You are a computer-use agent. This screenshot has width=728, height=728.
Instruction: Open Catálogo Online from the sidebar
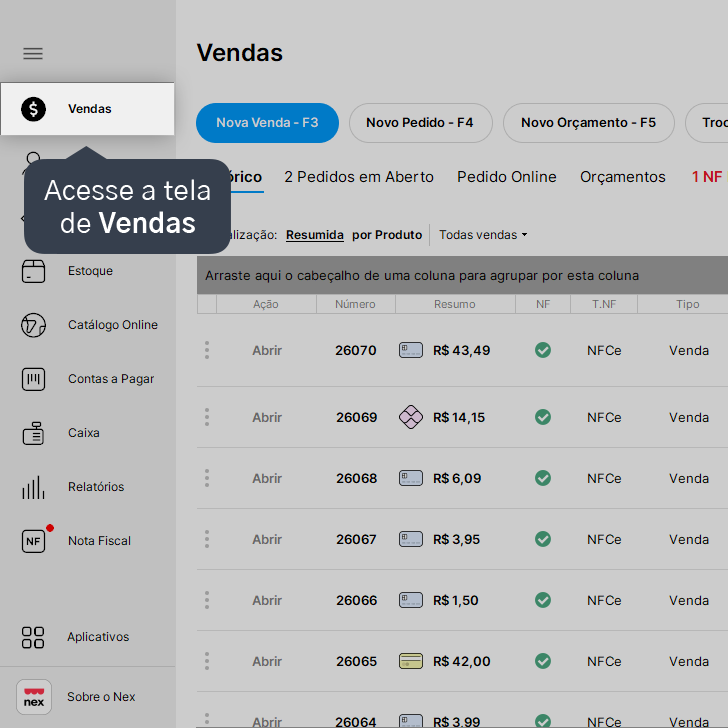(113, 325)
